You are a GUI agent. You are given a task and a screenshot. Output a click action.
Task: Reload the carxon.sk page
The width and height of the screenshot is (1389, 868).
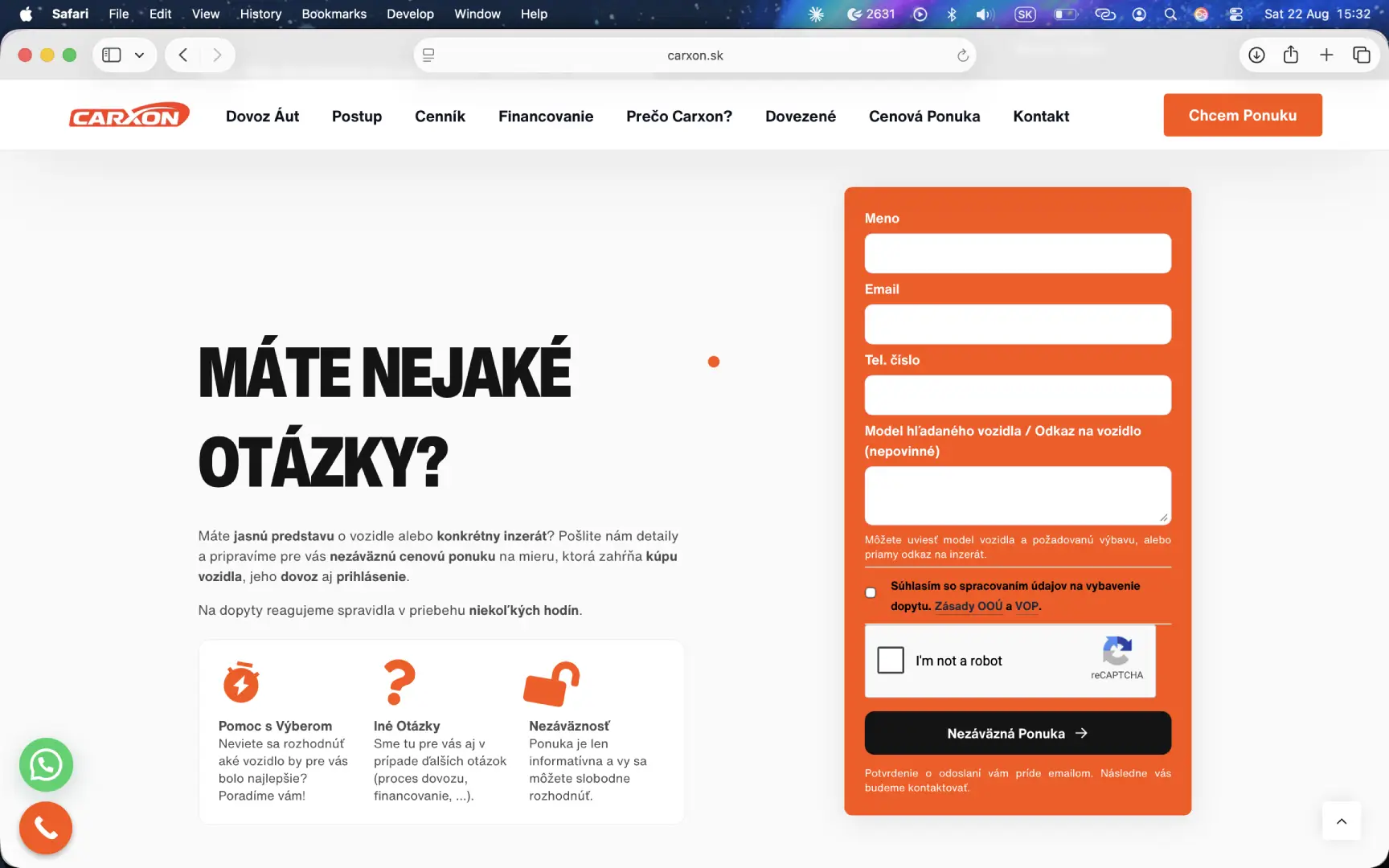click(x=962, y=55)
